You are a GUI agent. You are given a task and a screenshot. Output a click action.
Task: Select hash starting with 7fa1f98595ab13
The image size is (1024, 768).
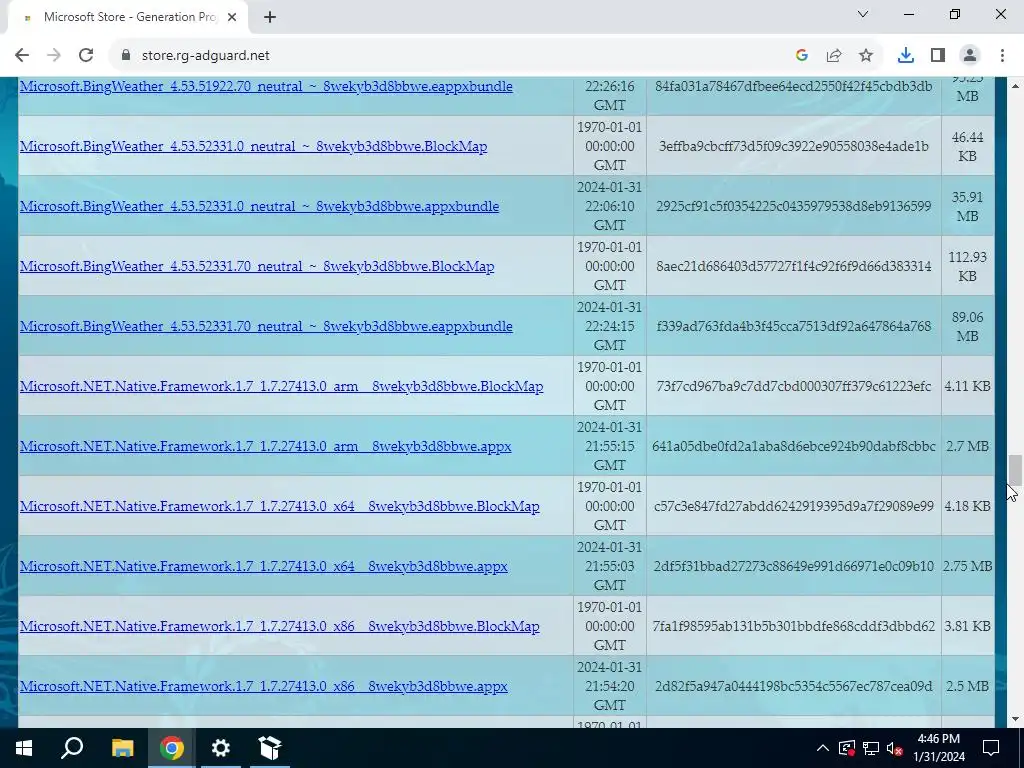point(793,627)
